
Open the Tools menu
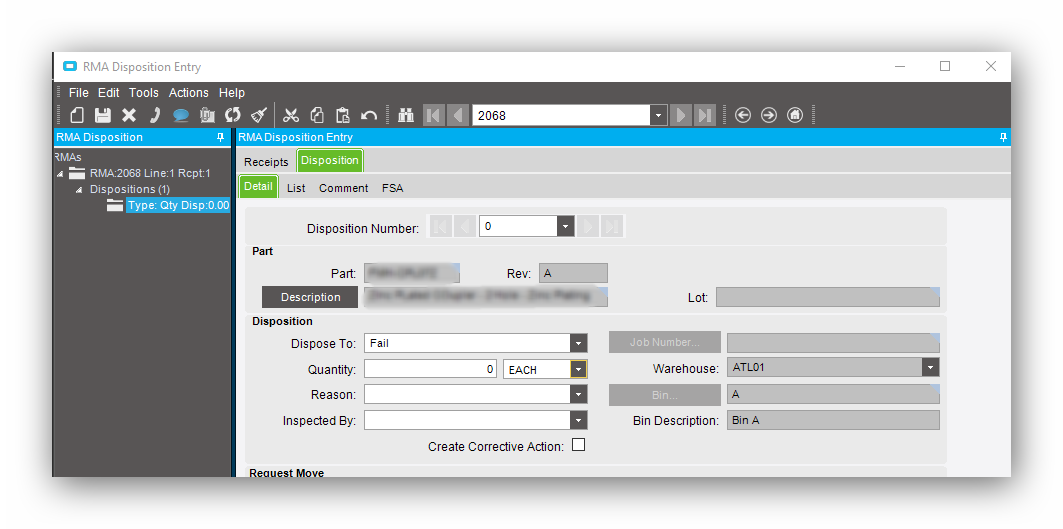(144, 93)
